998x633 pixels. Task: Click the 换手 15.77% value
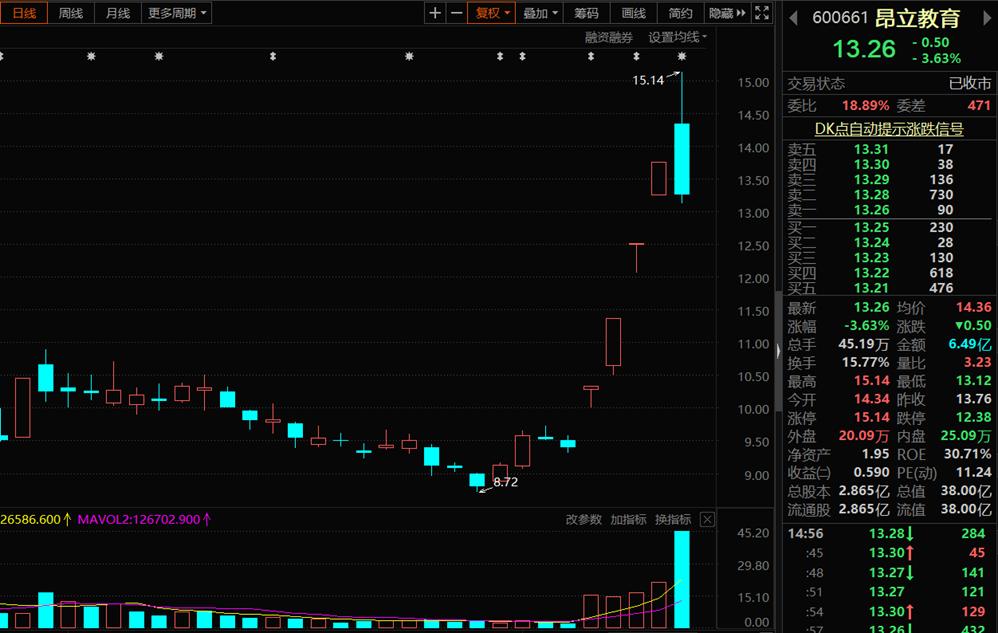click(x=866, y=363)
